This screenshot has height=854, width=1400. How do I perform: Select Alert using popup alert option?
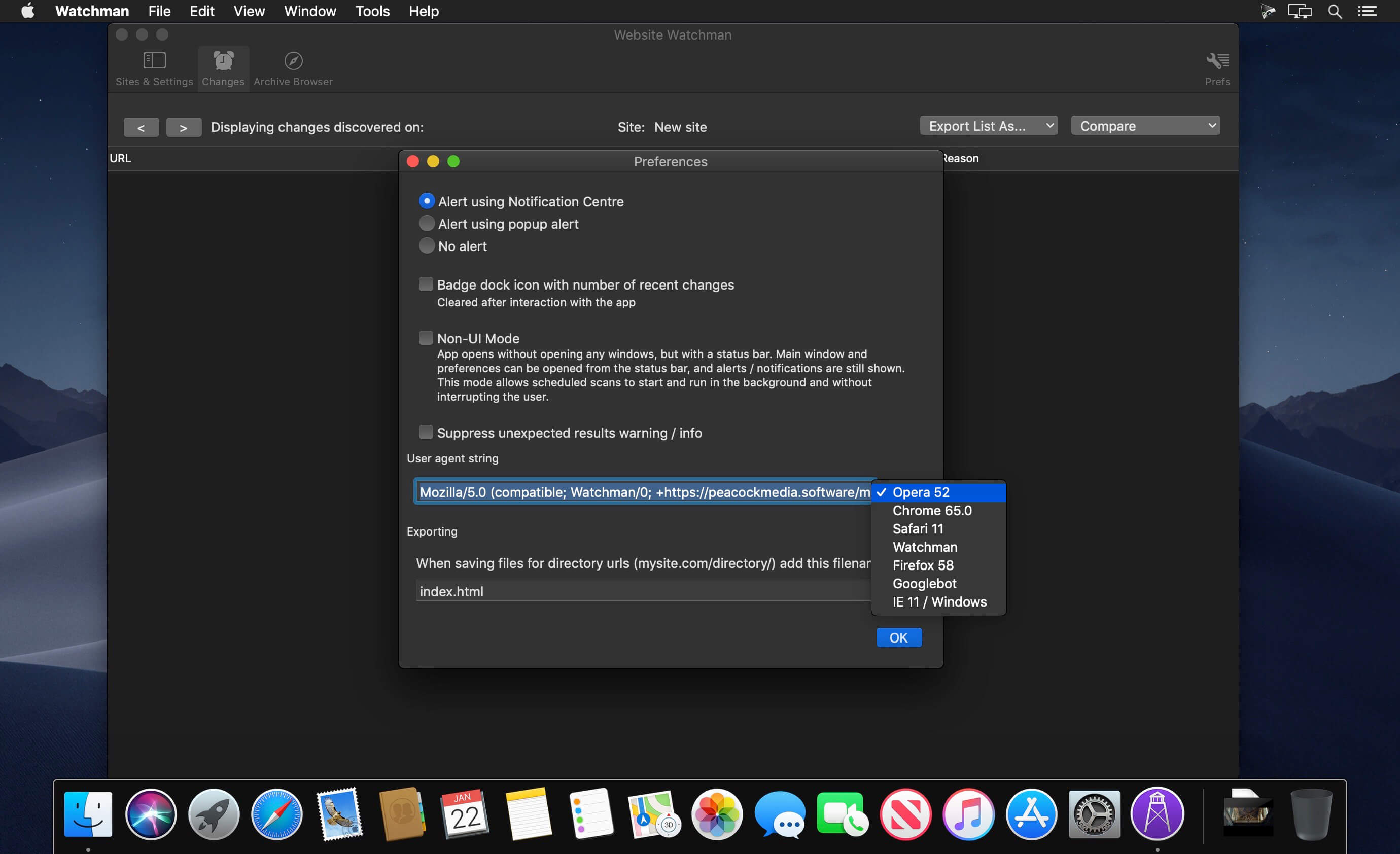(x=427, y=224)
